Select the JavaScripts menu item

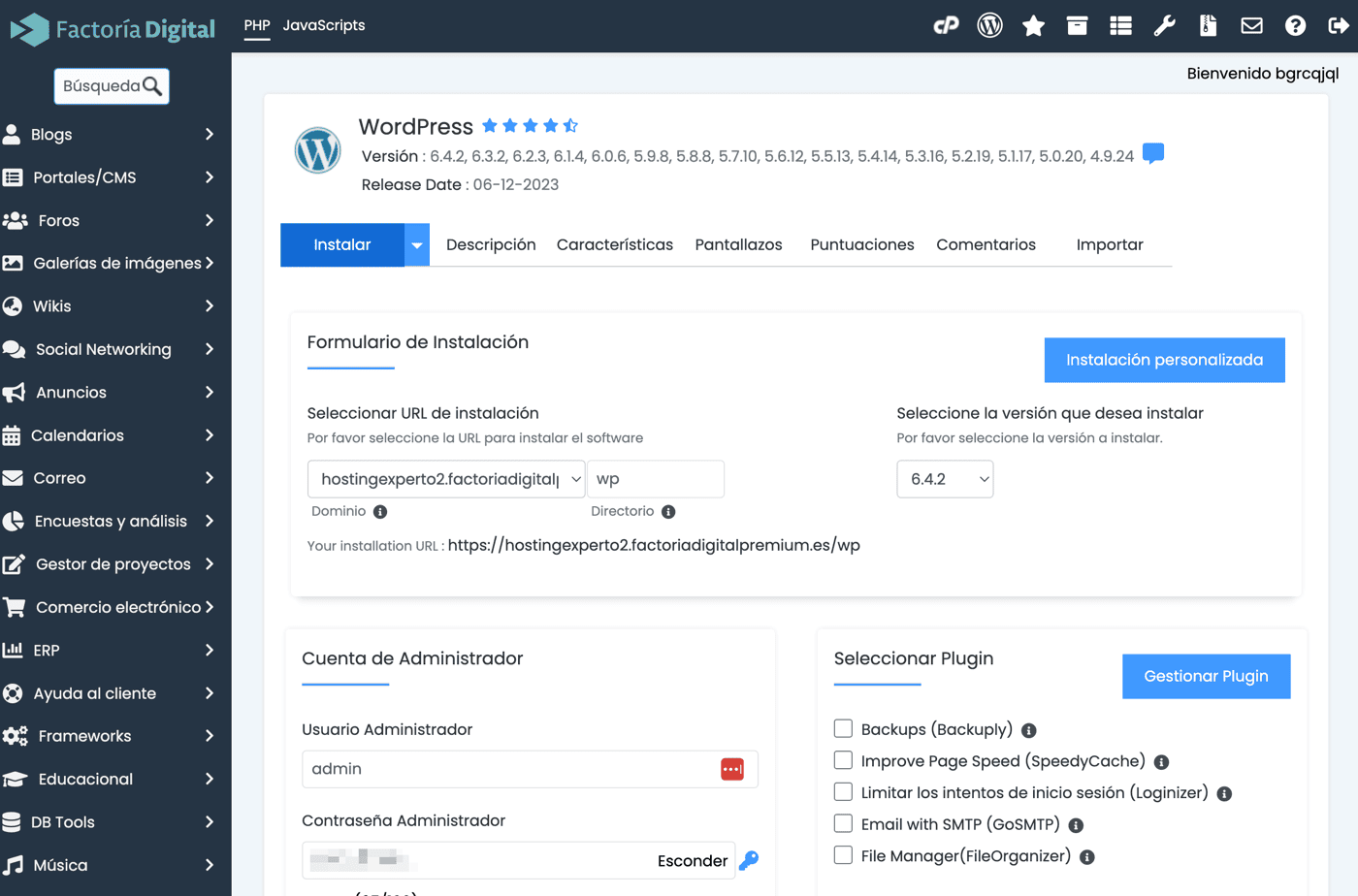pos(324,25)
